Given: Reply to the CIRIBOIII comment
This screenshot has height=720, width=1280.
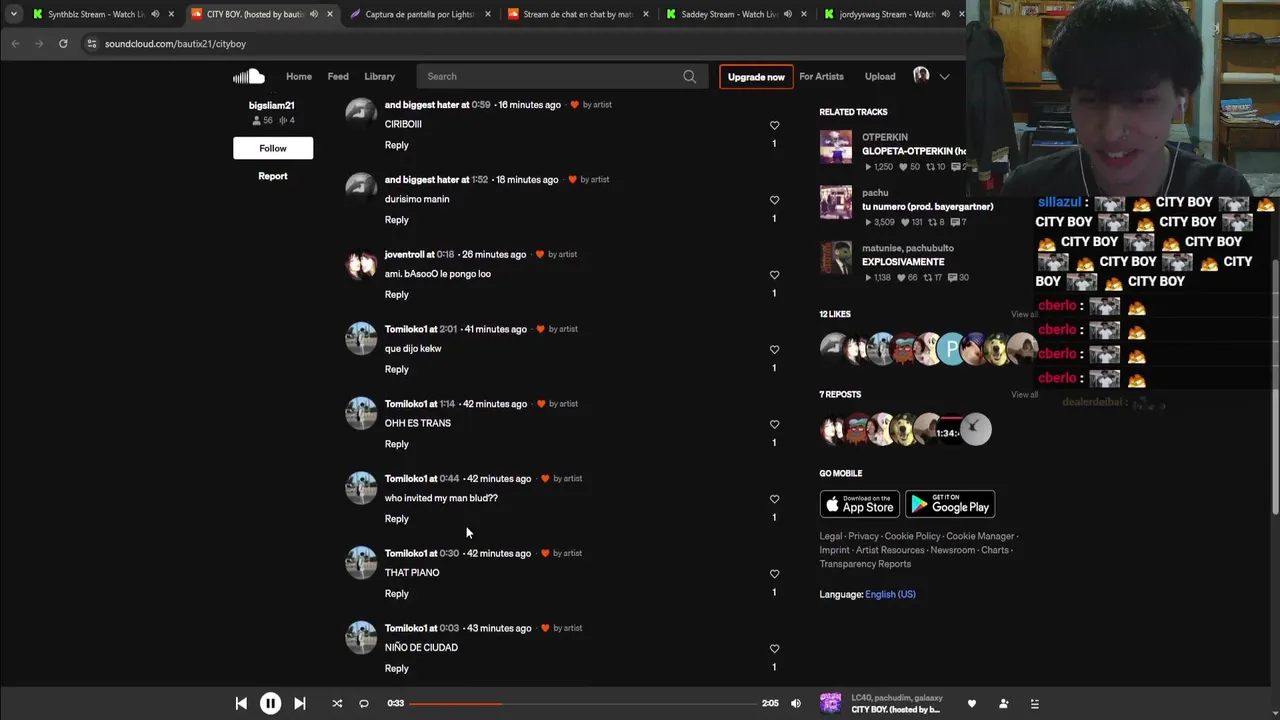Looking at the screenshot, I should (x=397, y=145).
